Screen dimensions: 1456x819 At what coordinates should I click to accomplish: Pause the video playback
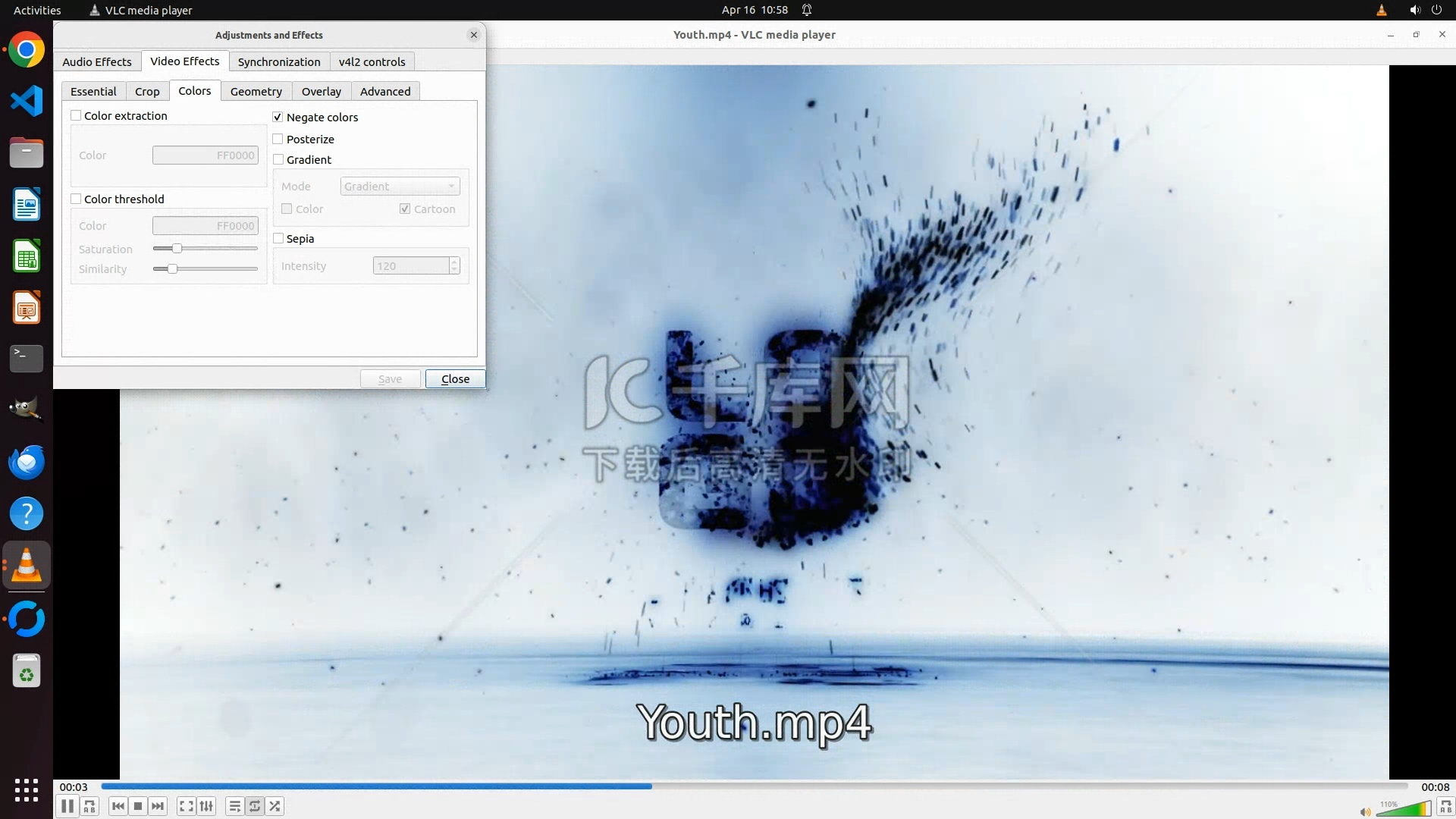(67, 806)
